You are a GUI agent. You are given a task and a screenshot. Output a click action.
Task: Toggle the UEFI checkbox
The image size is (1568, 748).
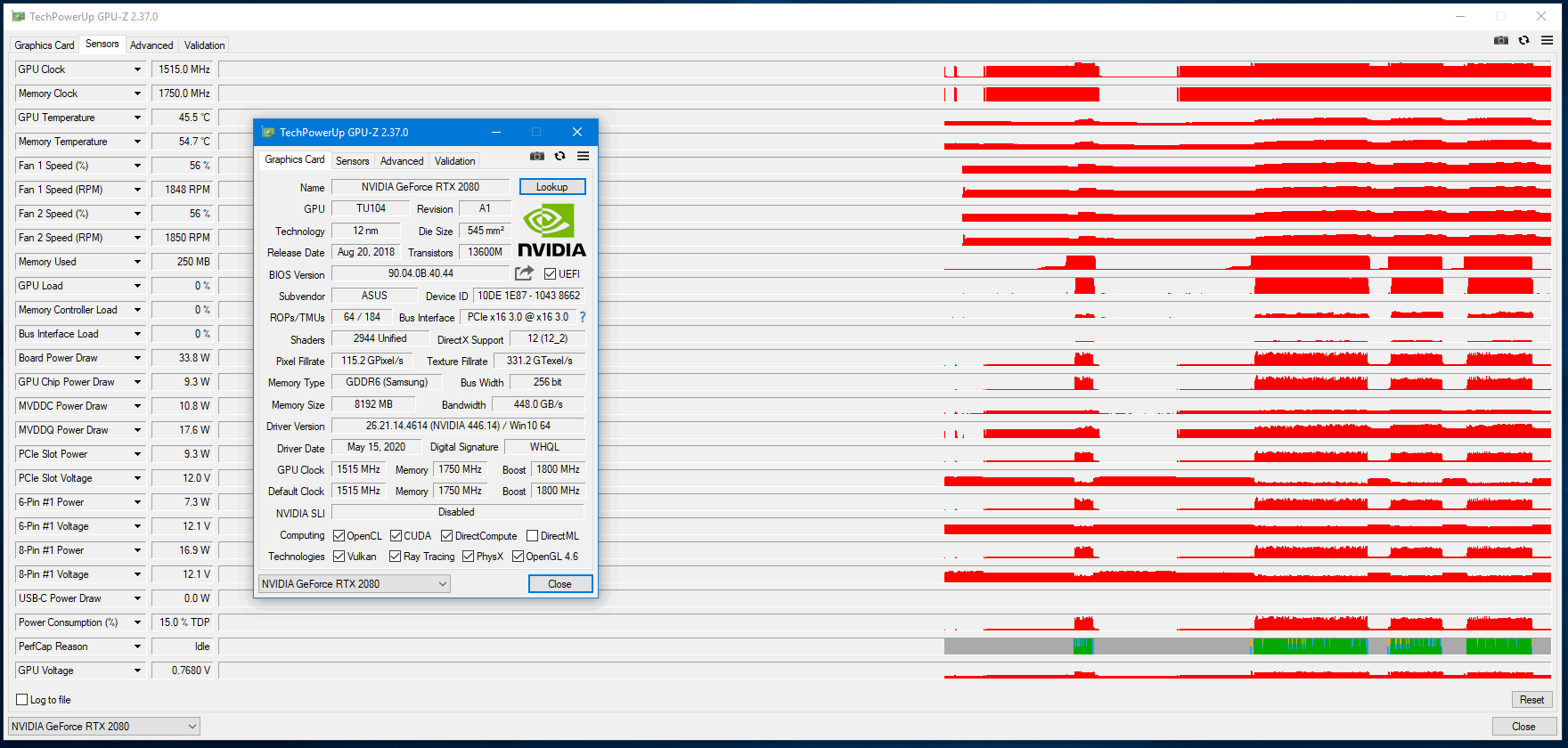(x=551, y=274)
